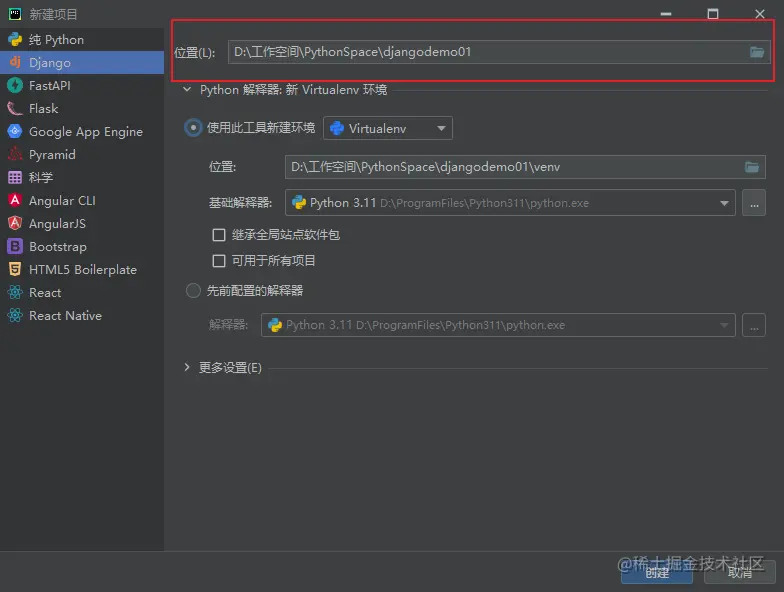
Task: Browse for project 位置(L) folder icon
Action: click(757, 52)
